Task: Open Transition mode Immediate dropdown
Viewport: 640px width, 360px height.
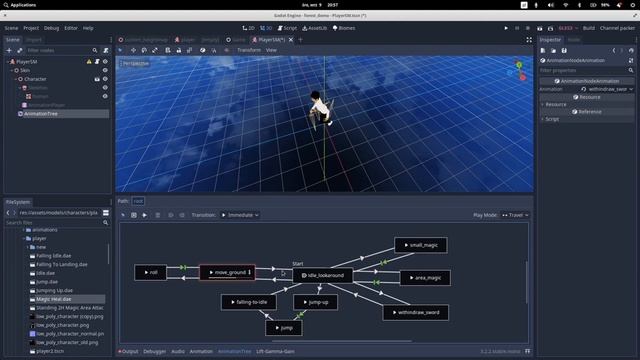Action: click(240, 215)
